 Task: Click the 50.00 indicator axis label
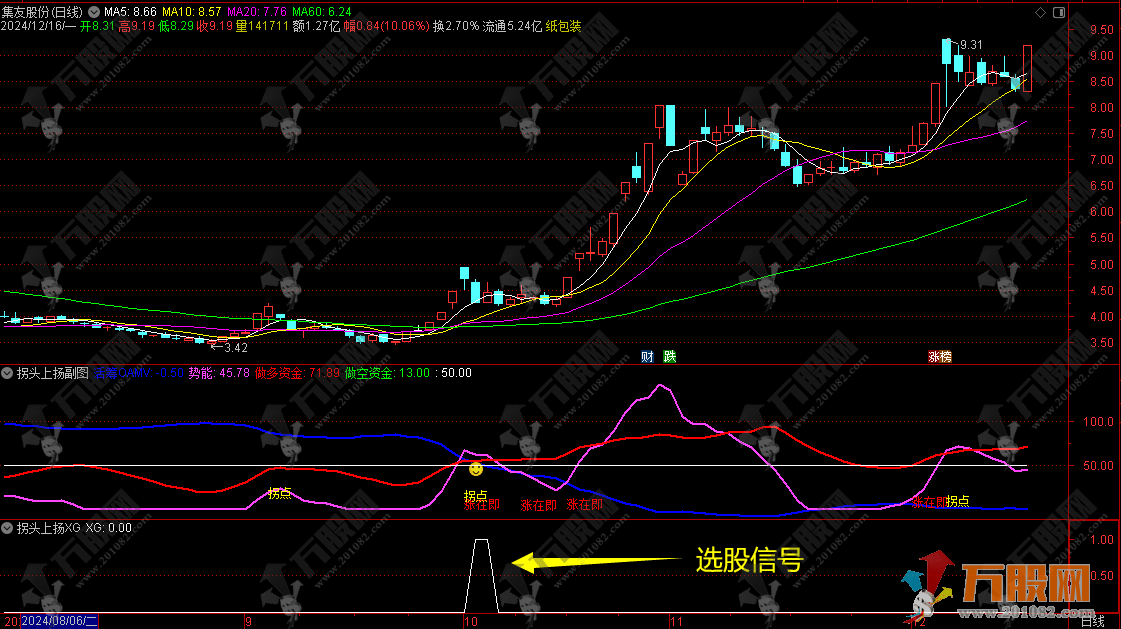tap(1099, 466)
